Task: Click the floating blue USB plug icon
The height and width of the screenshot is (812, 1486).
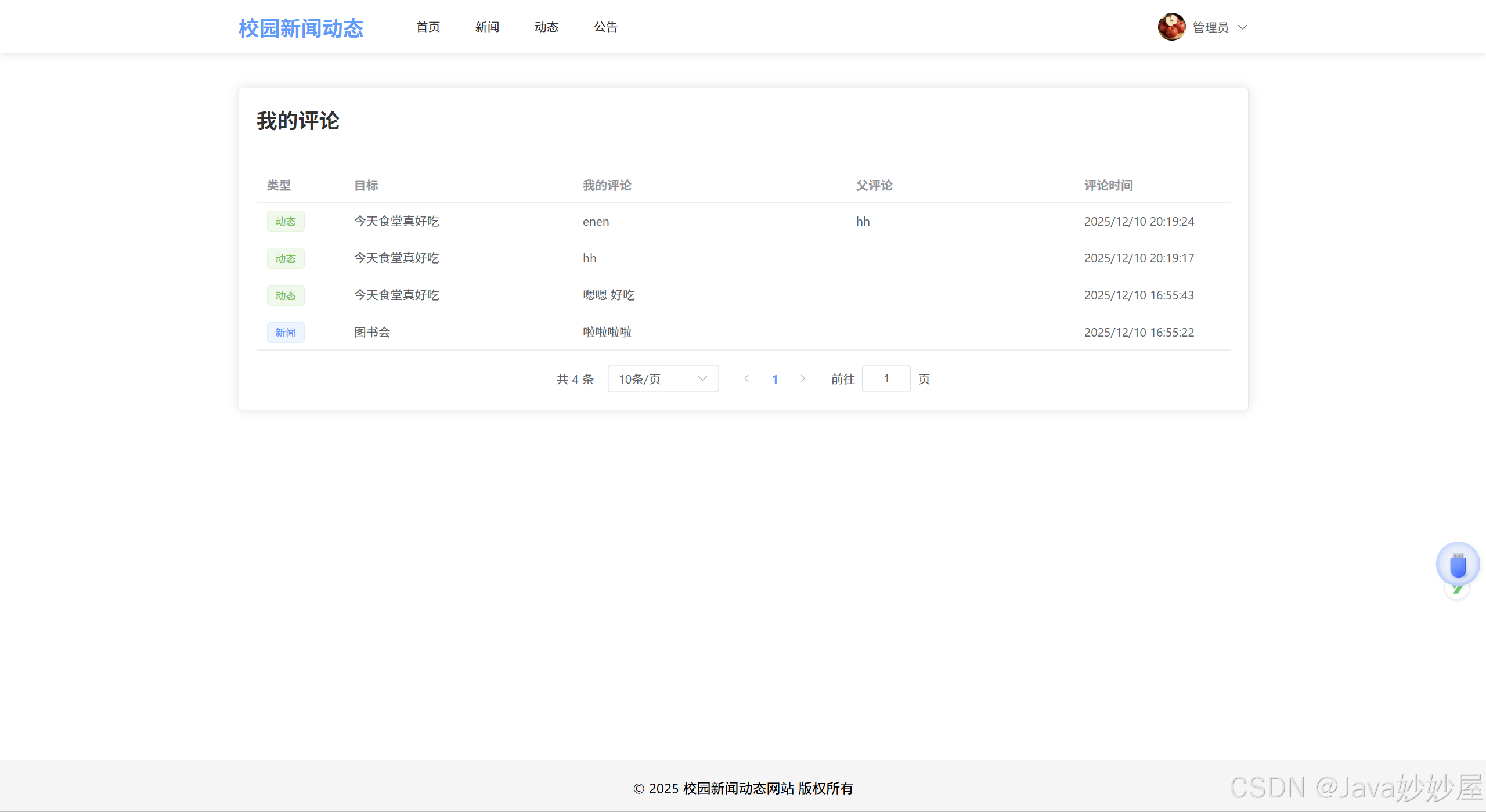Action: point(1458,564)
